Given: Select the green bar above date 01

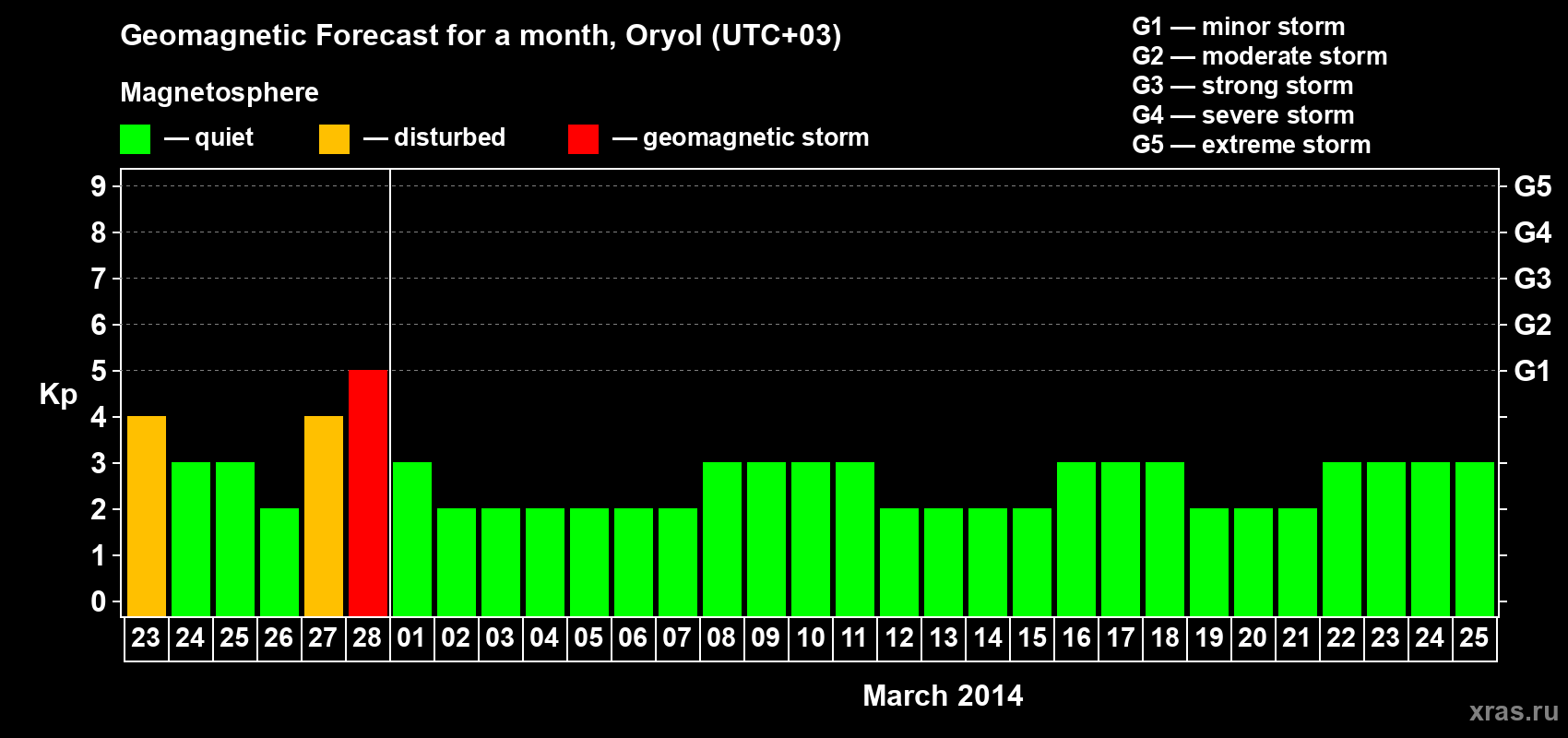Looking at the screenshot, I should [412, 540].
